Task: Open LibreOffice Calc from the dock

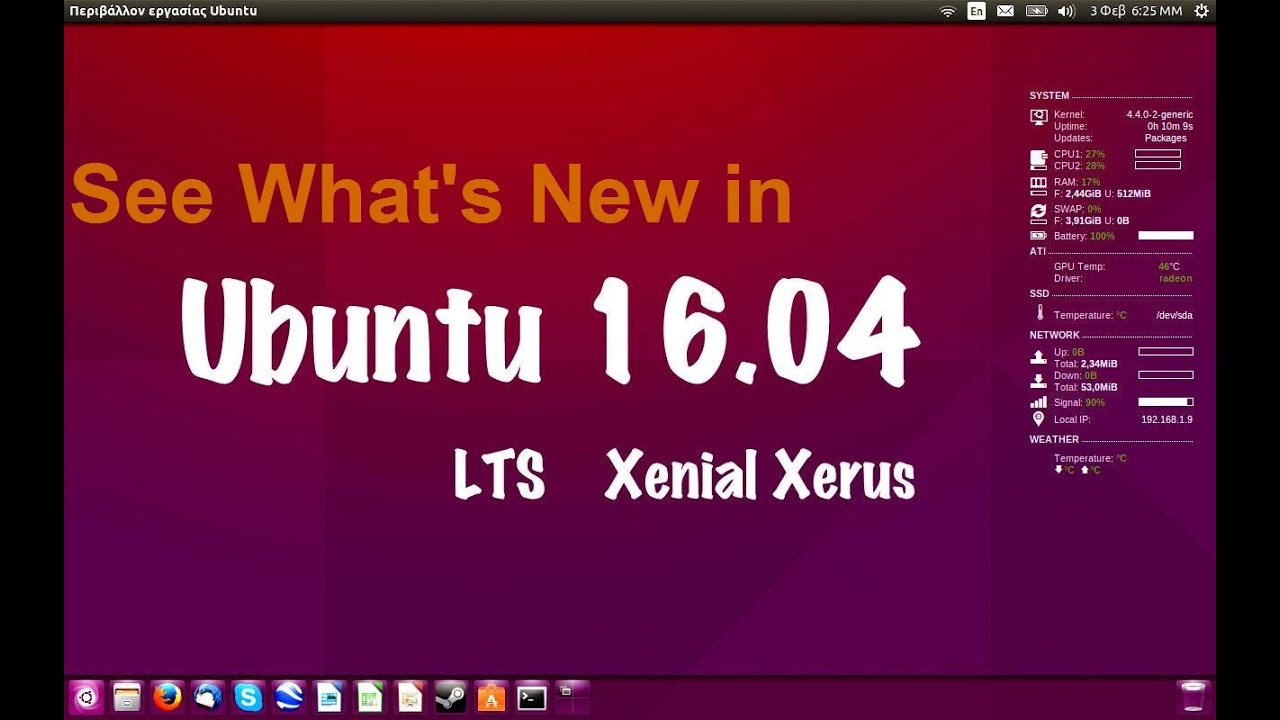Action: [370, 697]
